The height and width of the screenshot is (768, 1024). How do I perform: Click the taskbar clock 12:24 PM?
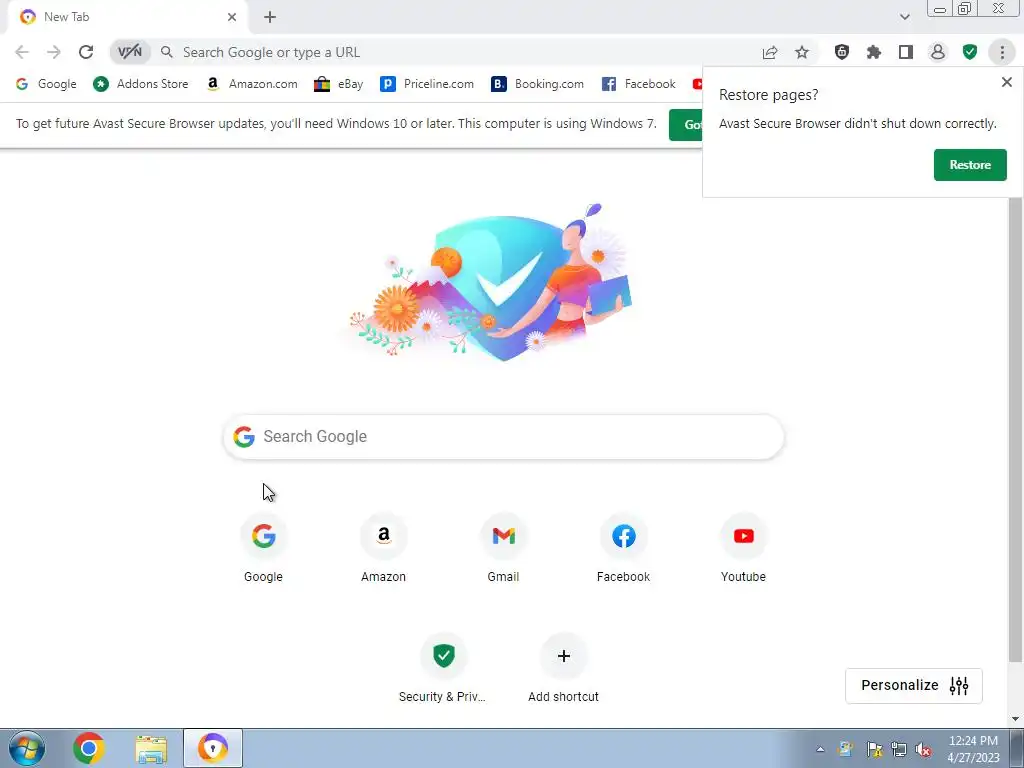point(973,749)
